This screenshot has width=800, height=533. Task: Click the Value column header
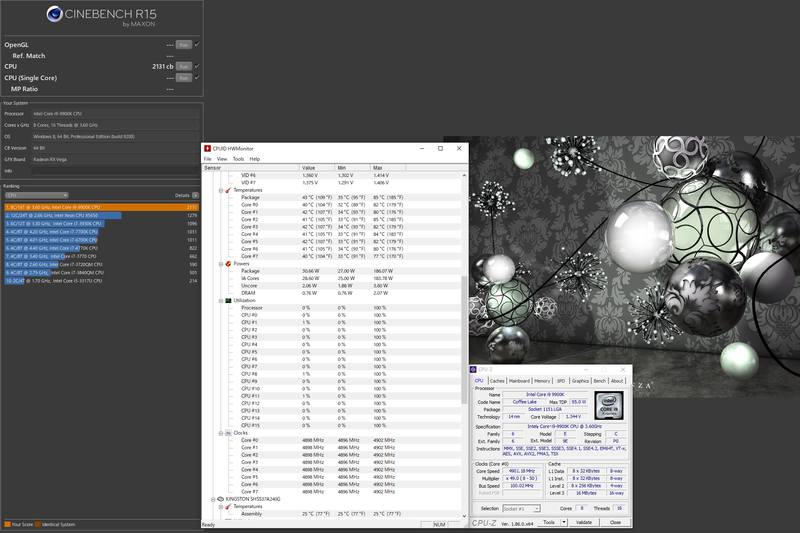(x=317, y=168)
